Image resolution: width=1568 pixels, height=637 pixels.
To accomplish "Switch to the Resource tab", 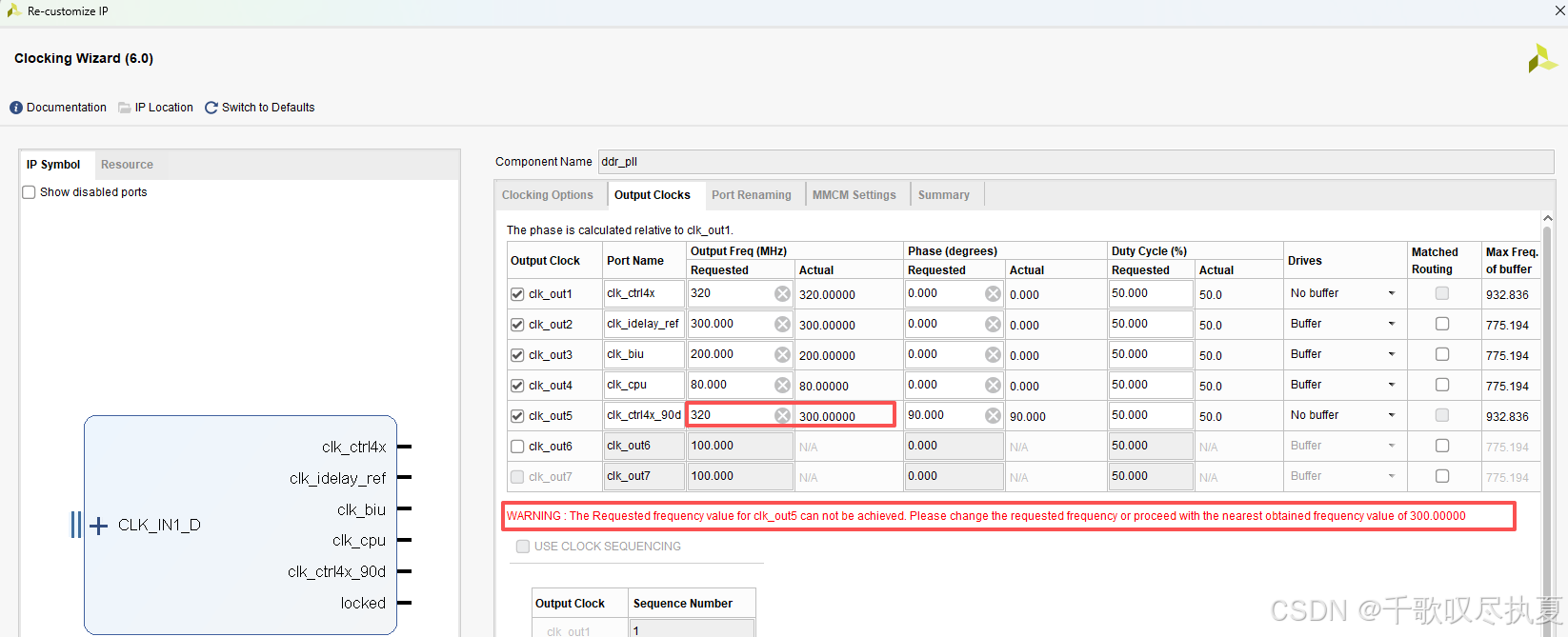I will click(127, 165).
